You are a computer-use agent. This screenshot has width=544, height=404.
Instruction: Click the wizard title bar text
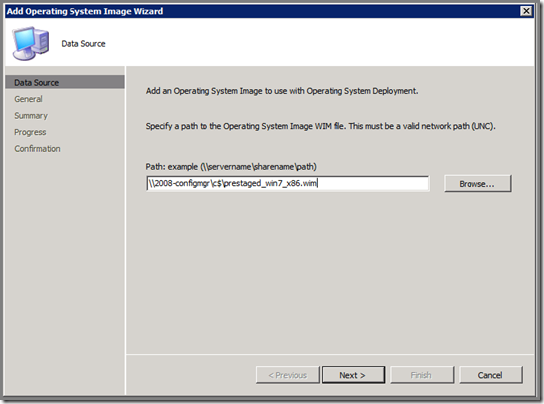(x=85, y=11)
